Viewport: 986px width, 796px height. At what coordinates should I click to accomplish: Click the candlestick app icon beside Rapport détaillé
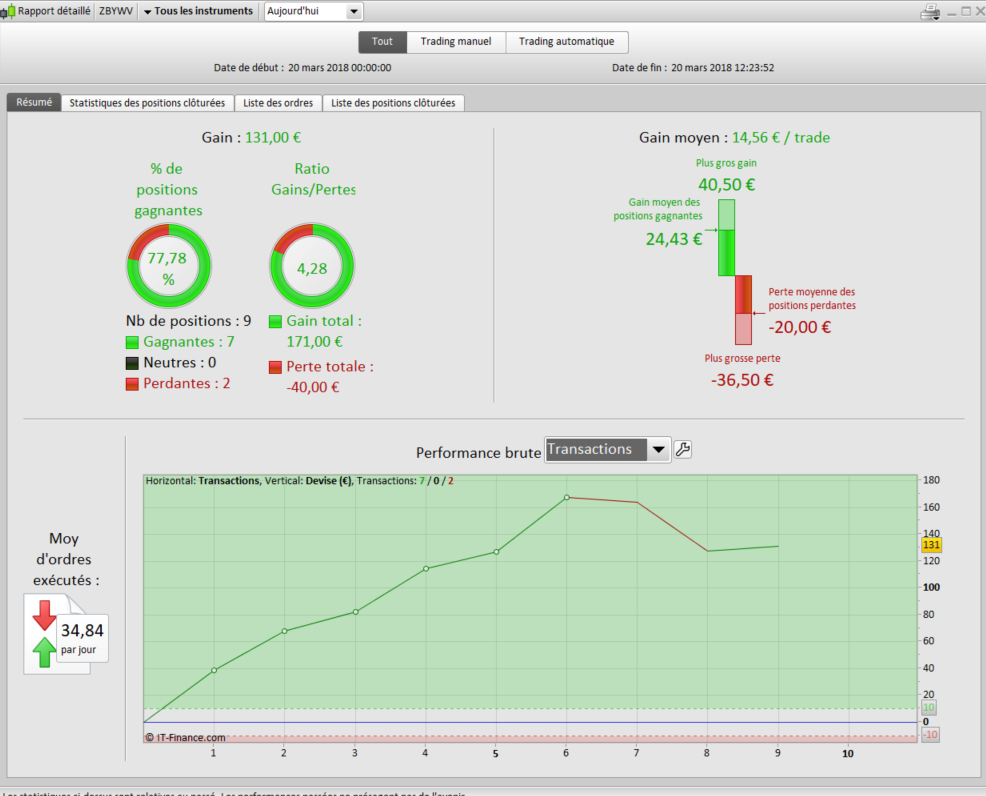tap(8, 12)
